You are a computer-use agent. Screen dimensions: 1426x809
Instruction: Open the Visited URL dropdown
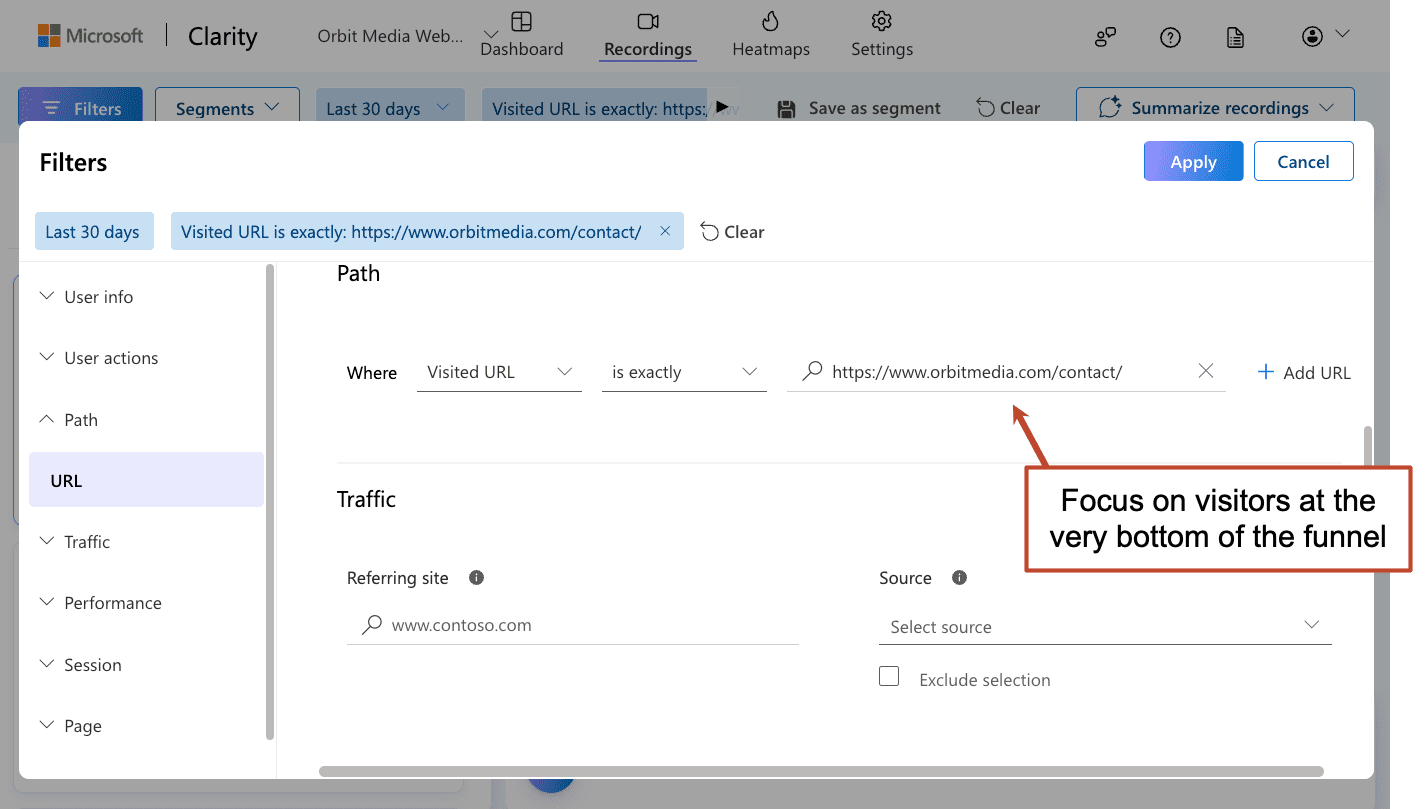pos(499,372)
